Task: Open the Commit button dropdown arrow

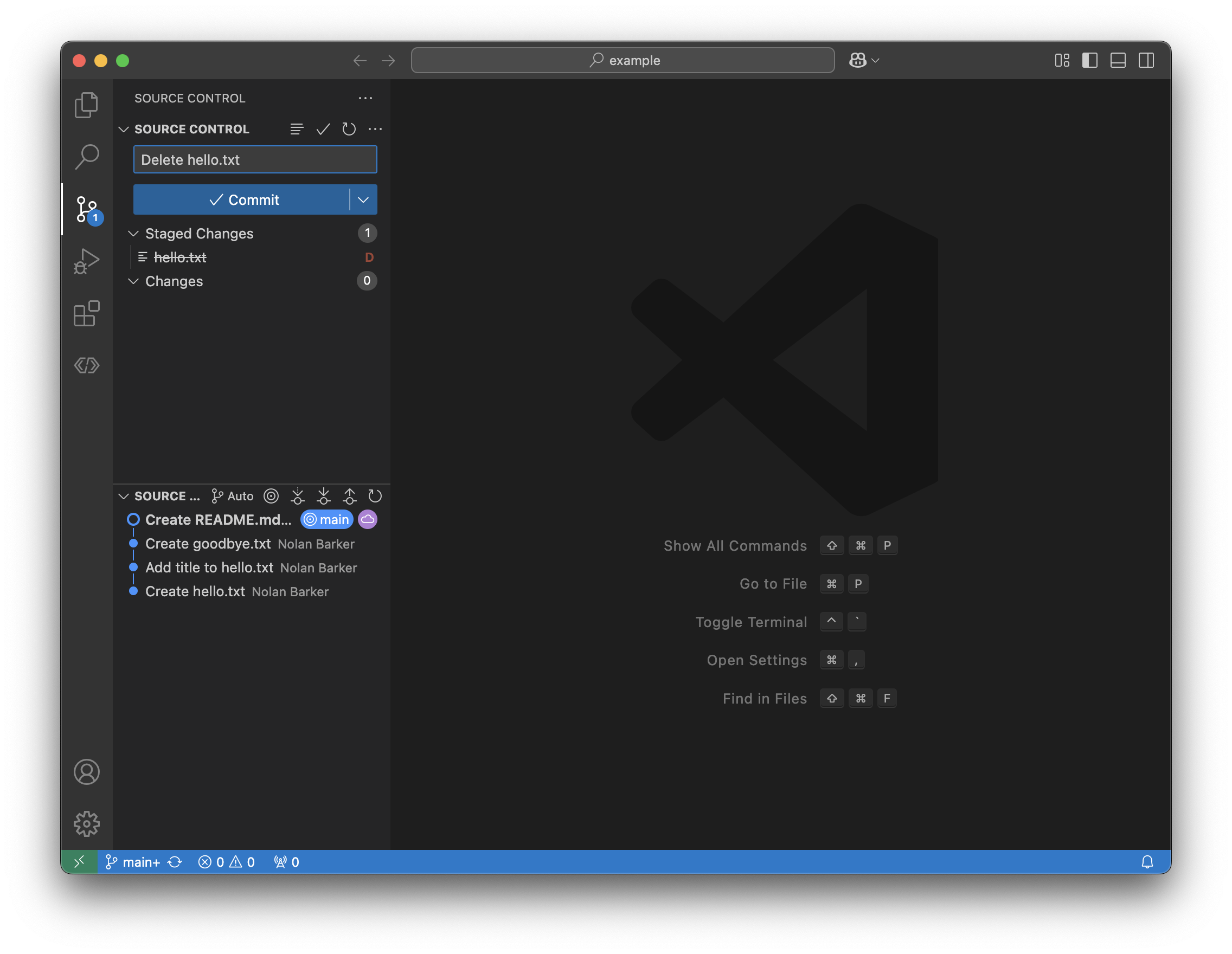Action: [x=364, y=199]
